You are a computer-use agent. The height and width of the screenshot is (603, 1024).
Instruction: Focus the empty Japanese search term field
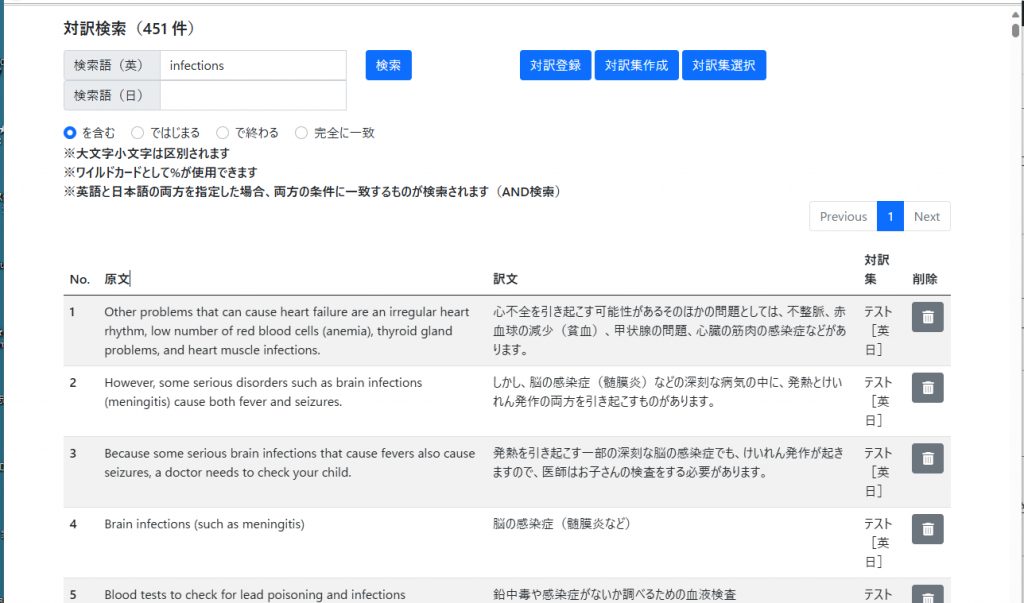[253, 96]
